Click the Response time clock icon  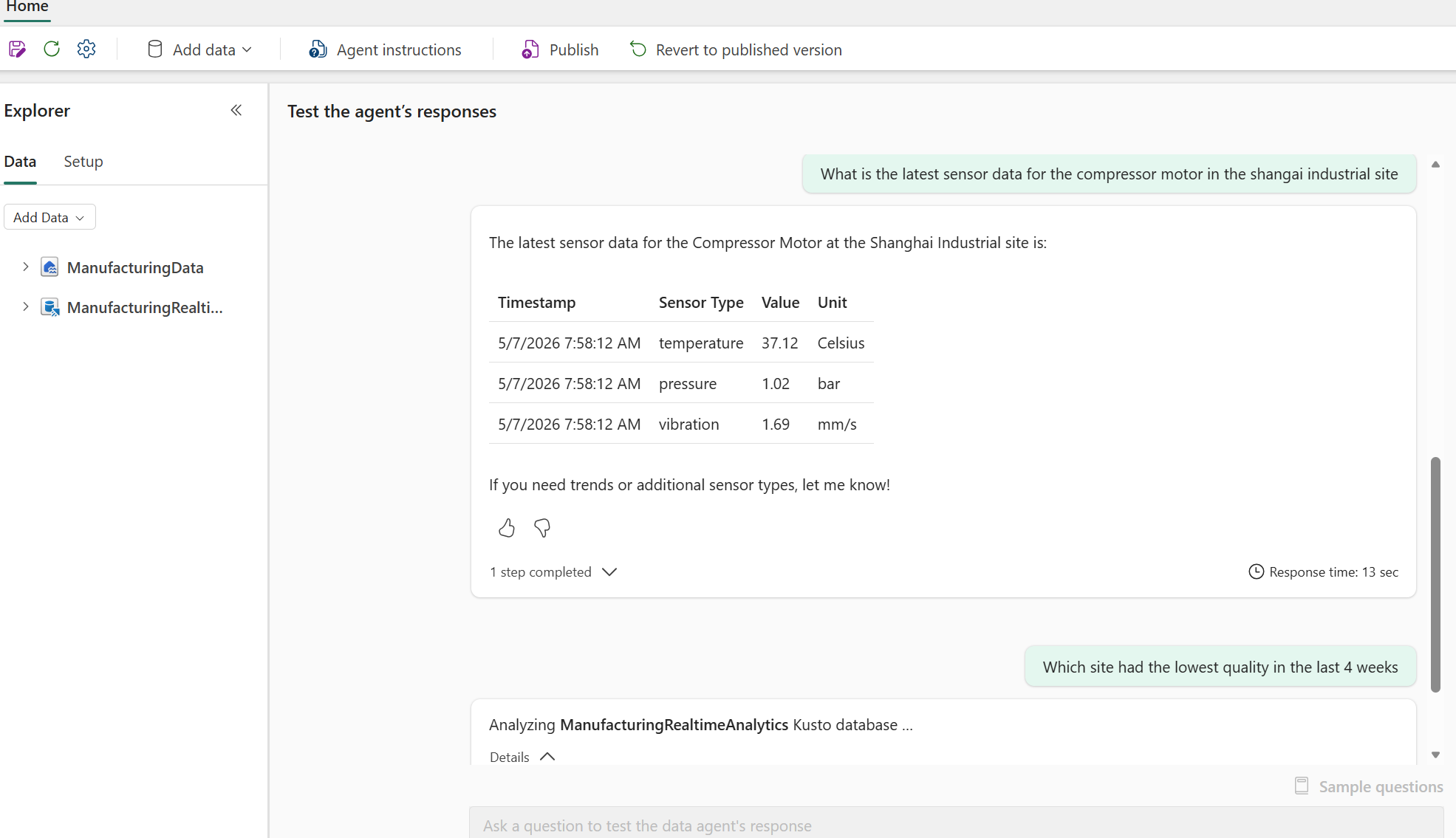point(1256,571)
